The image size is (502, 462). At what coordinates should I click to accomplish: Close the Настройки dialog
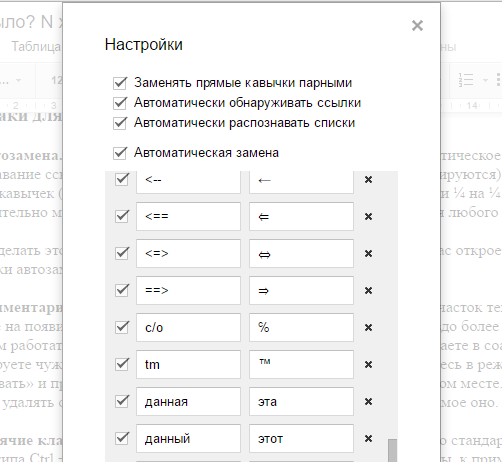(417, 25)
